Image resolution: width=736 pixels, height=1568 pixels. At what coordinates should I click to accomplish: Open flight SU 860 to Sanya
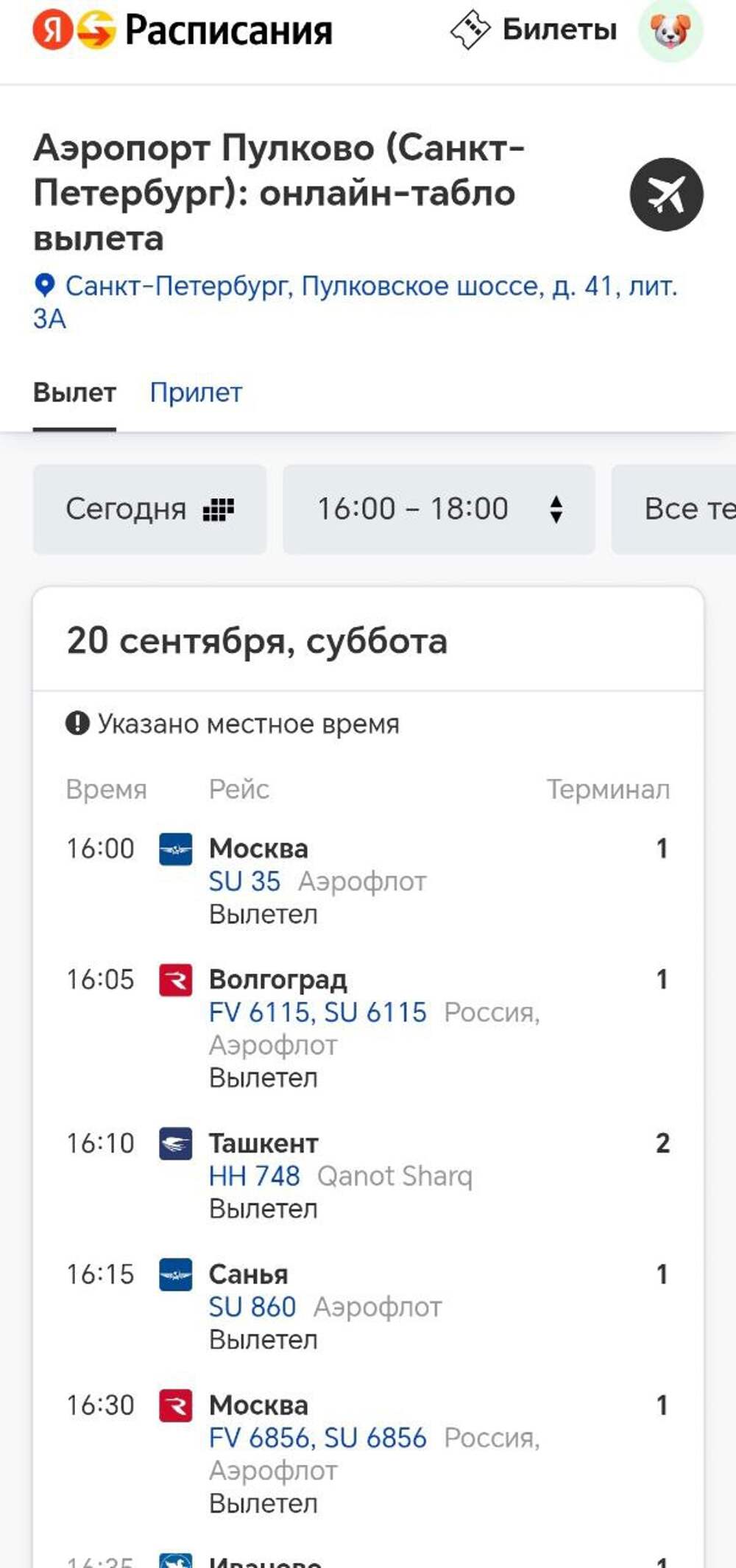(252, 1307)
